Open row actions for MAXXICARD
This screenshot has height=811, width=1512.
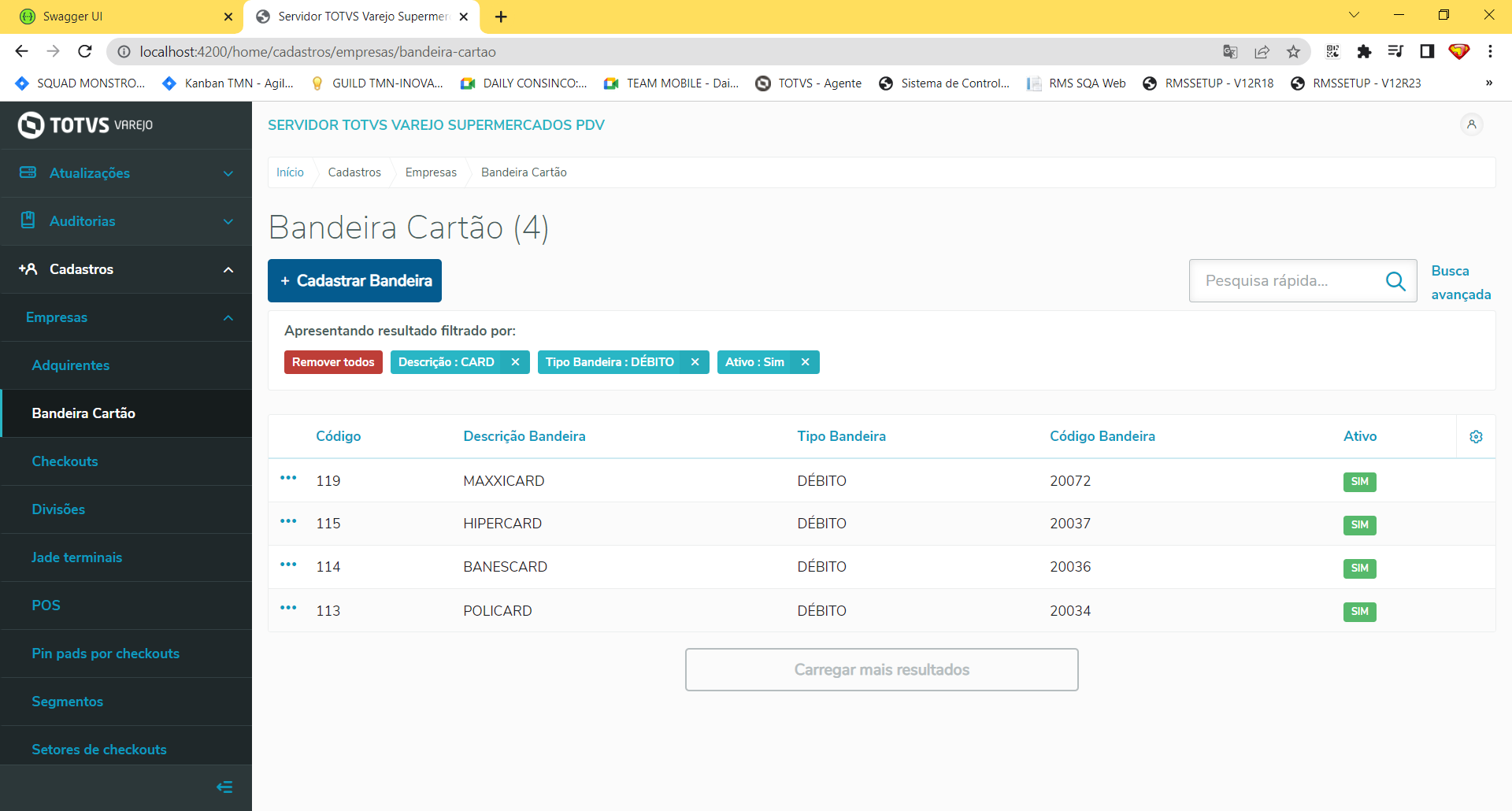pyautogui.click(x=288, y=478)
